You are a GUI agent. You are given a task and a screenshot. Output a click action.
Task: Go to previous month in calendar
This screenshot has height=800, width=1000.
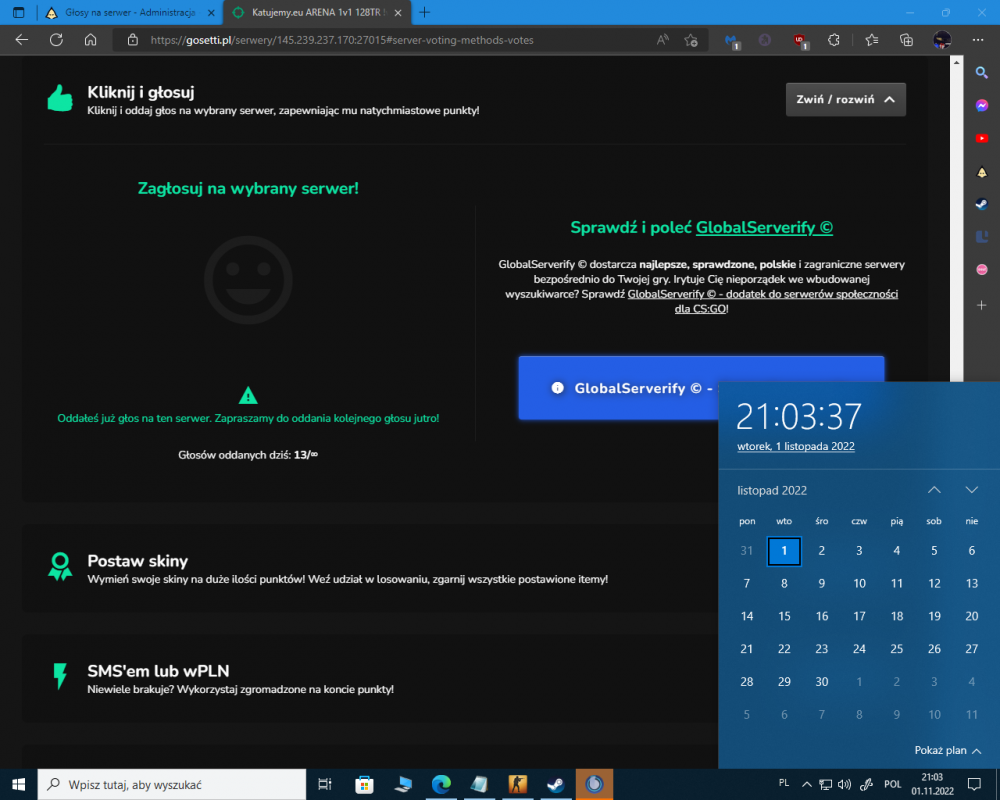click(x=934, y=490)
